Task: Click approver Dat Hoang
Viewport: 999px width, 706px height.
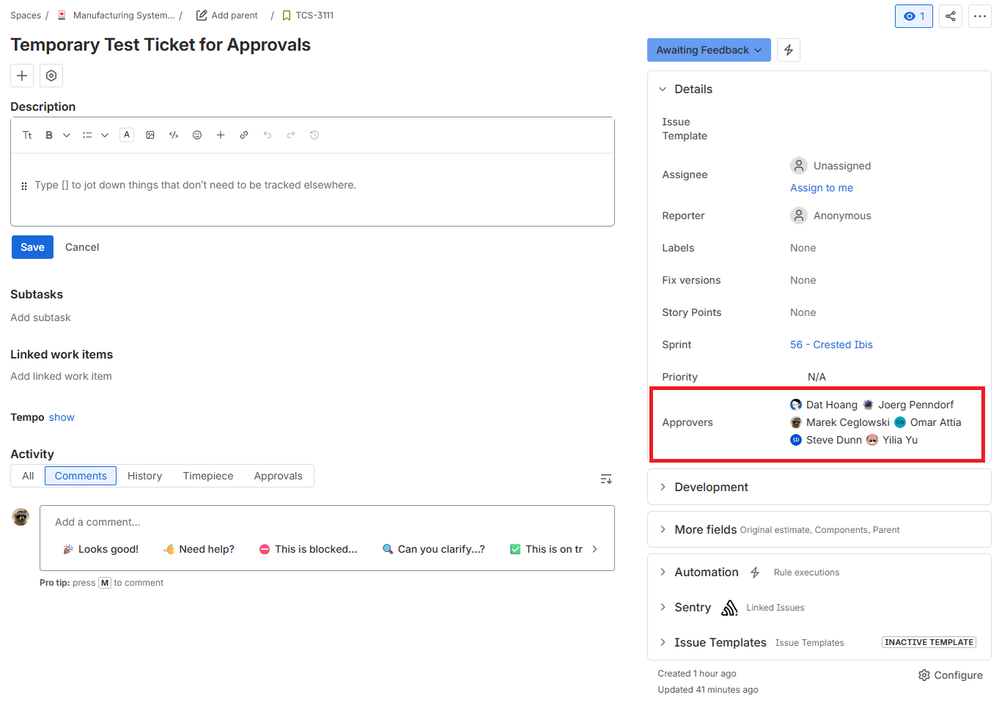Action: point(823,405)
